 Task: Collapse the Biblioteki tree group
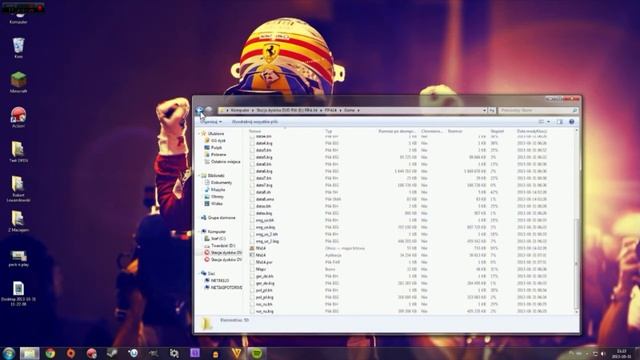pos(199,176)
